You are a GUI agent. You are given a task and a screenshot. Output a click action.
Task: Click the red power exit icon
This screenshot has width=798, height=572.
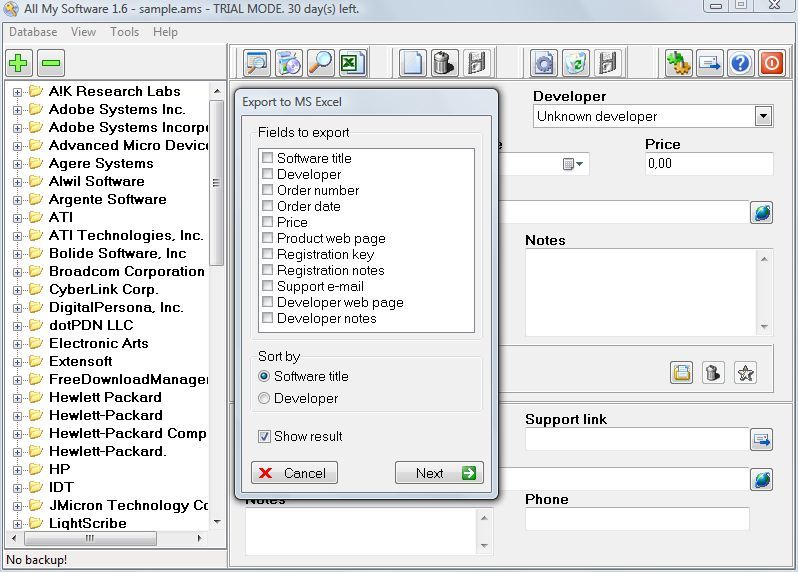[772, 63]
